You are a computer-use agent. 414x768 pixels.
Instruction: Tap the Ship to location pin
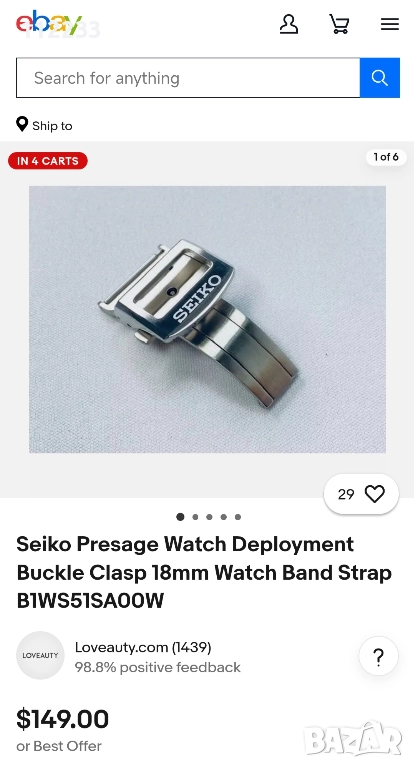click(x=22, y=124)
